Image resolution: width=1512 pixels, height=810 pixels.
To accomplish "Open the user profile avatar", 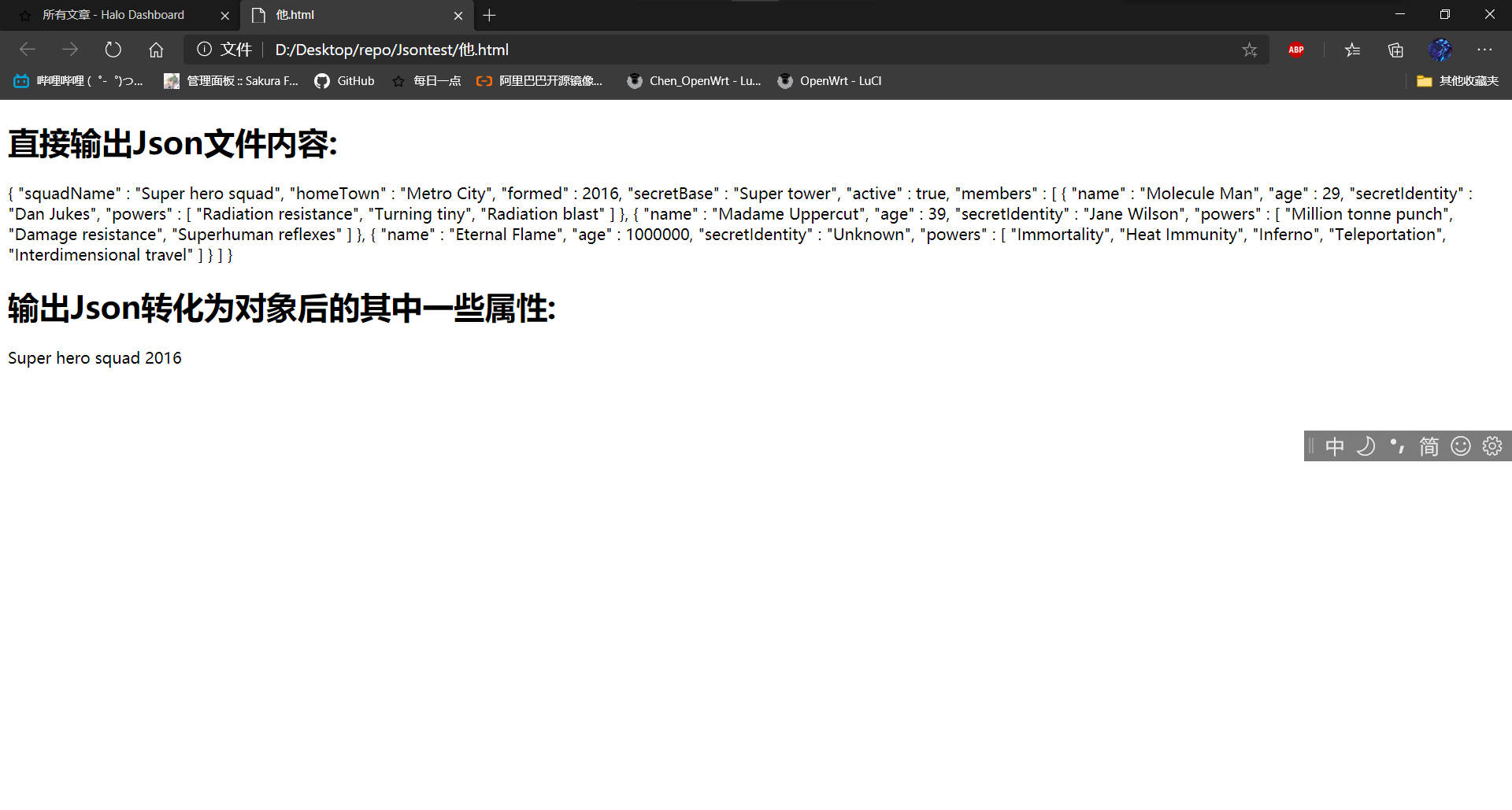I will (x=1440, y=50).
